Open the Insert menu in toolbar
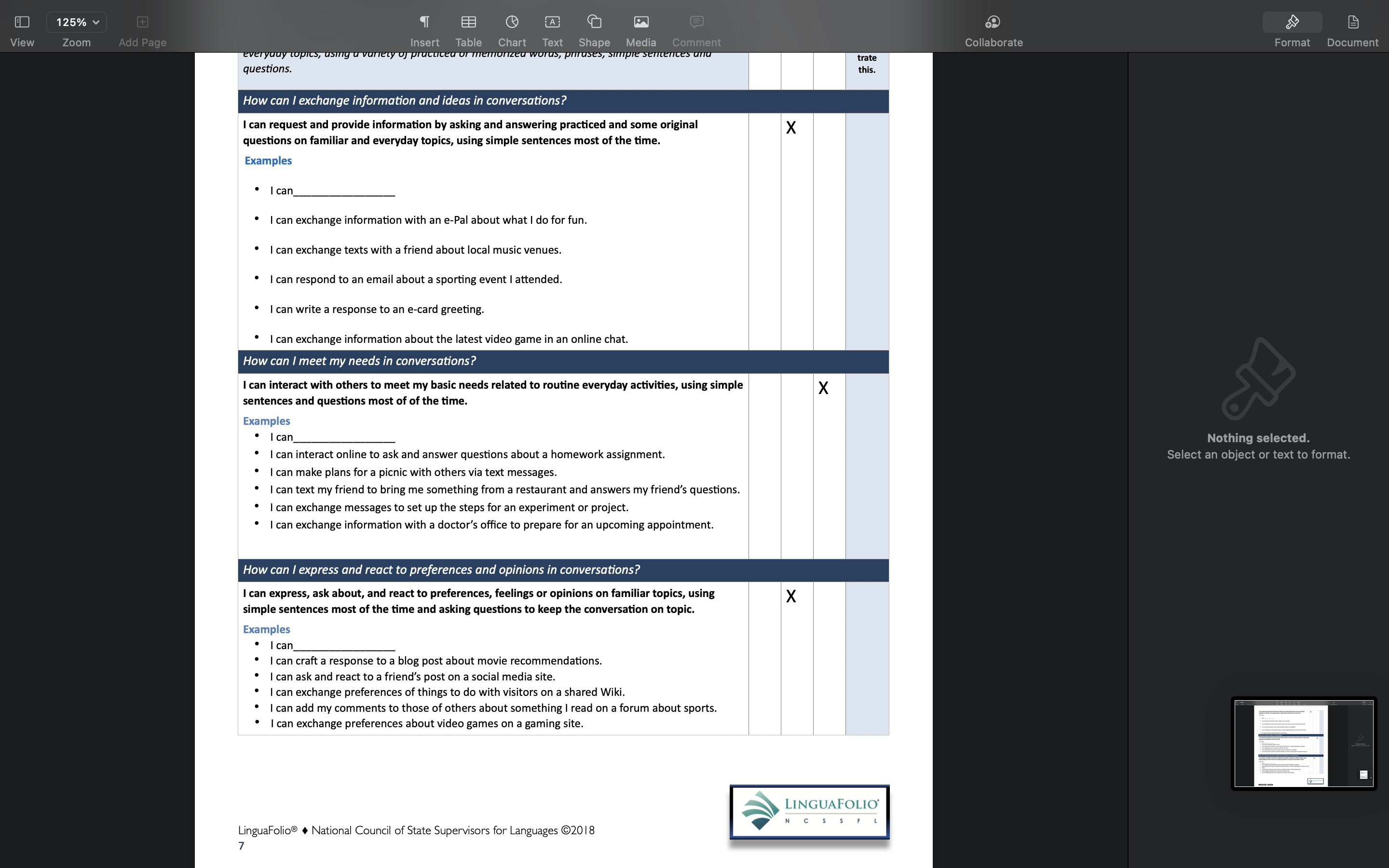 tap(425, 30)
